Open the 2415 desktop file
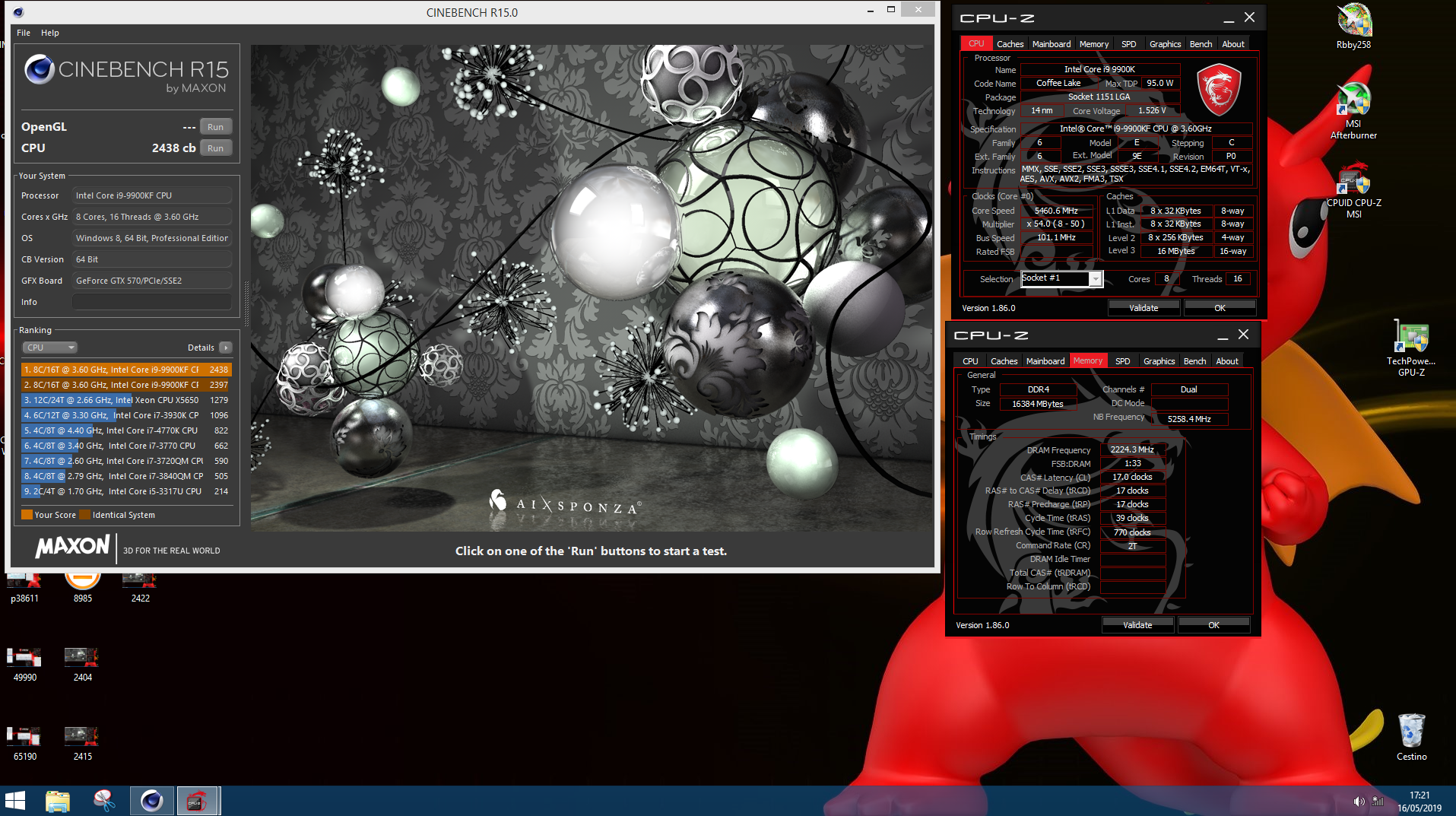The height and width of the screenshot is (816, 1456). 83,744
